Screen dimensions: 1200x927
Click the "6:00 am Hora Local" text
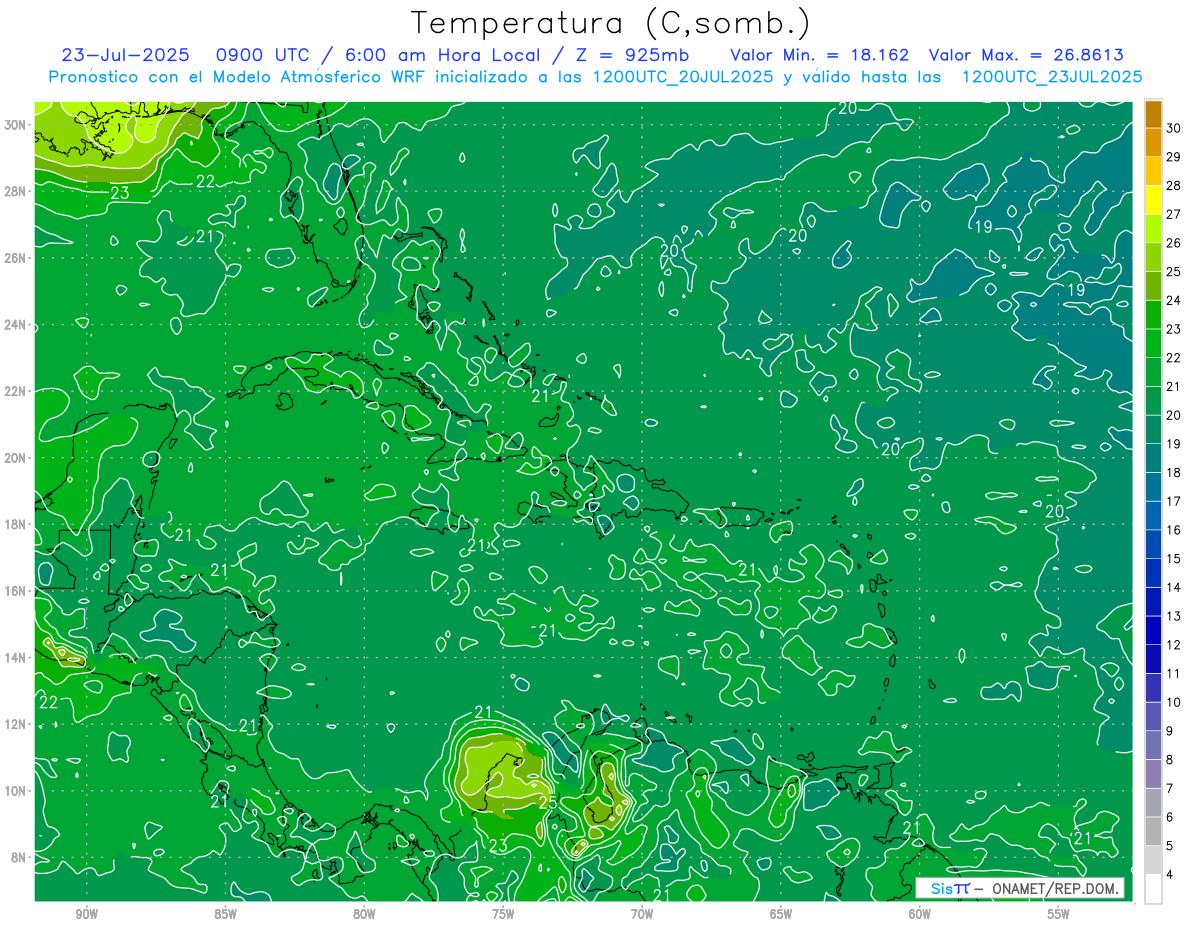click(x=441, y=55)
